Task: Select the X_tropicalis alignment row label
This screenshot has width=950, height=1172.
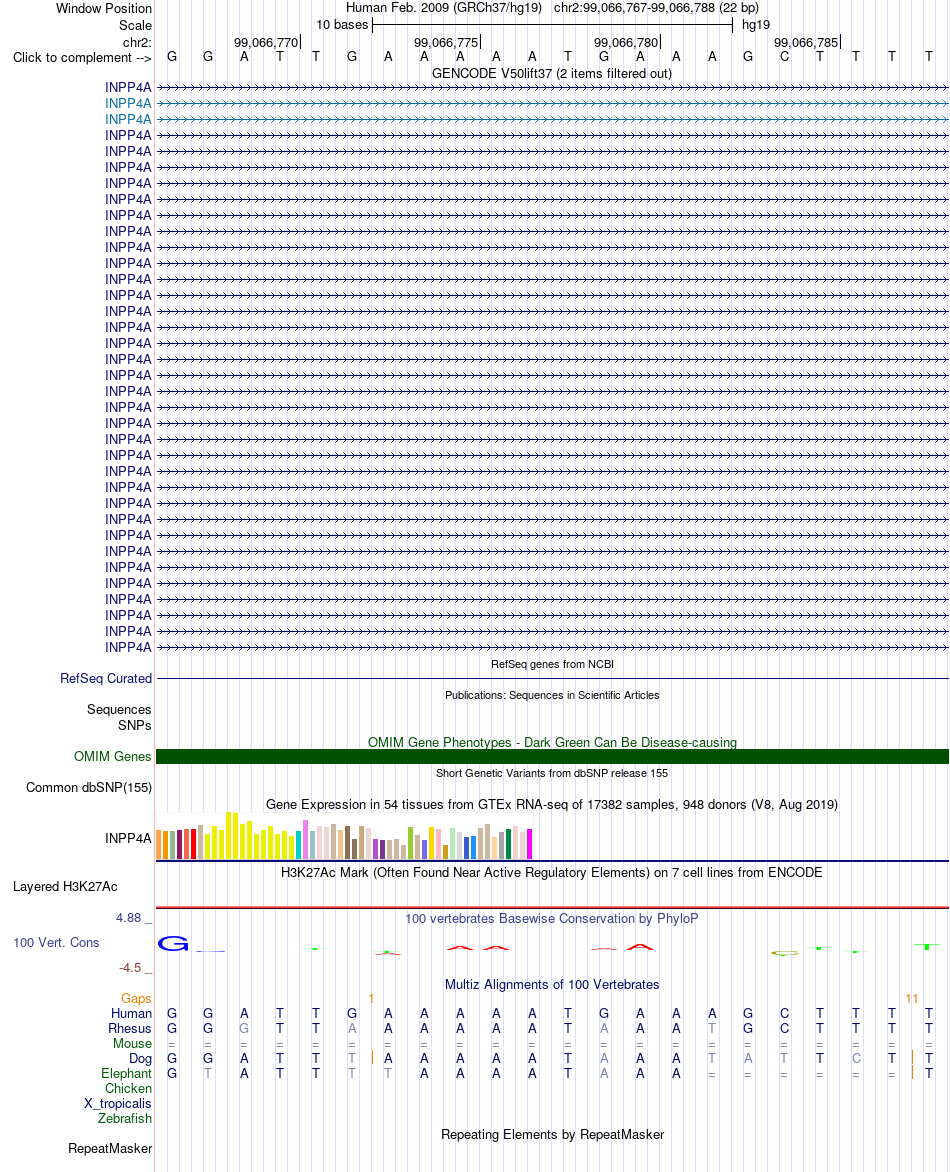Action: (x=118, y=1103)
